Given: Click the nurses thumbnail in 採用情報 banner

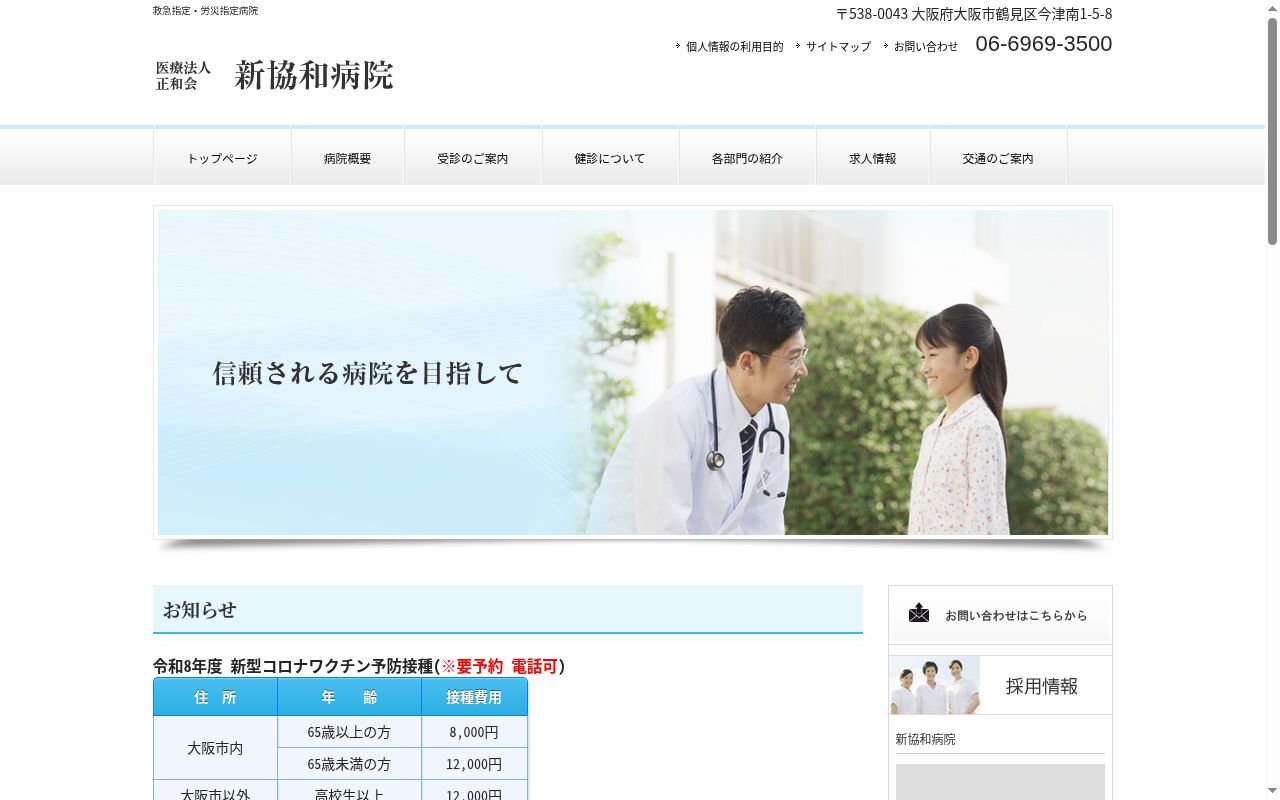Looking at the screenshot, I should 935,685.
